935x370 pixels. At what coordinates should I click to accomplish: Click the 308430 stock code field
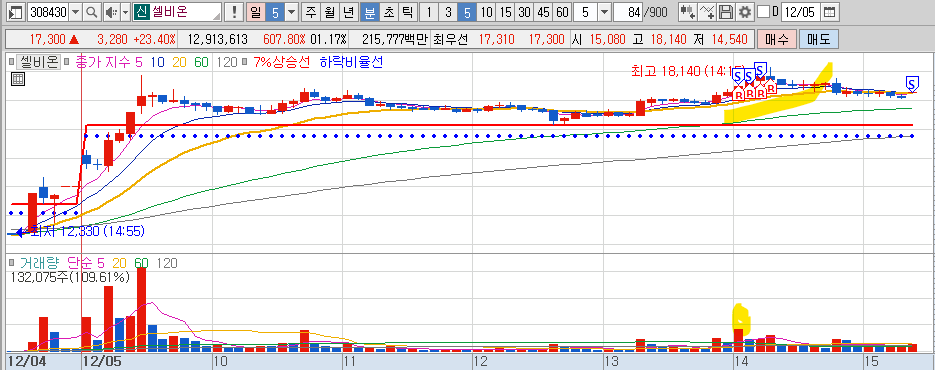pos(49,12)
